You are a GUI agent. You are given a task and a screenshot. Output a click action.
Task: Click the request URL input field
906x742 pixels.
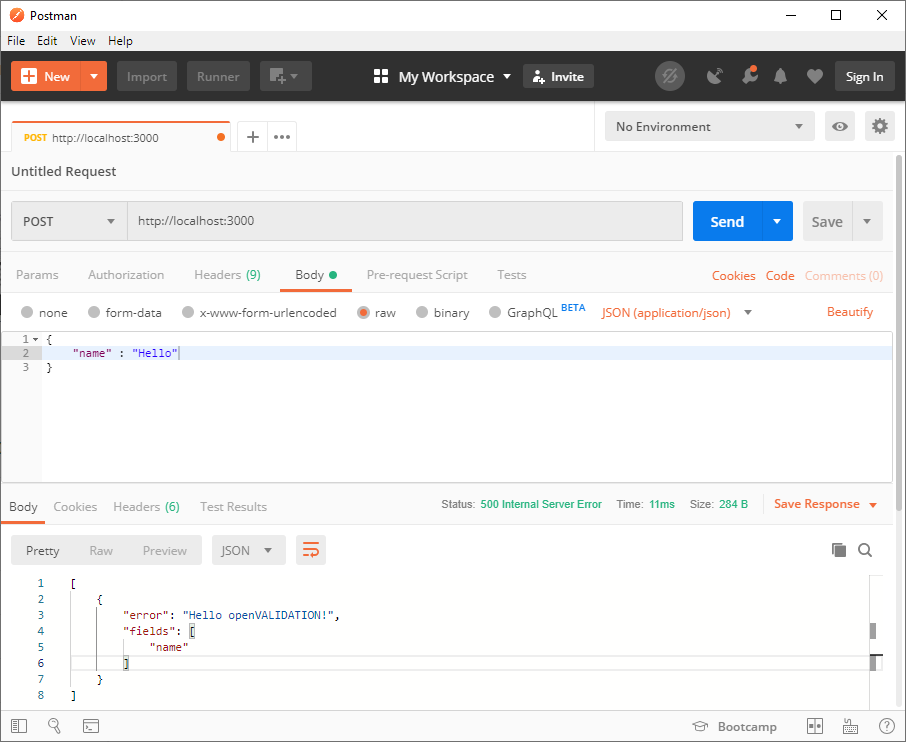[404, 221]
